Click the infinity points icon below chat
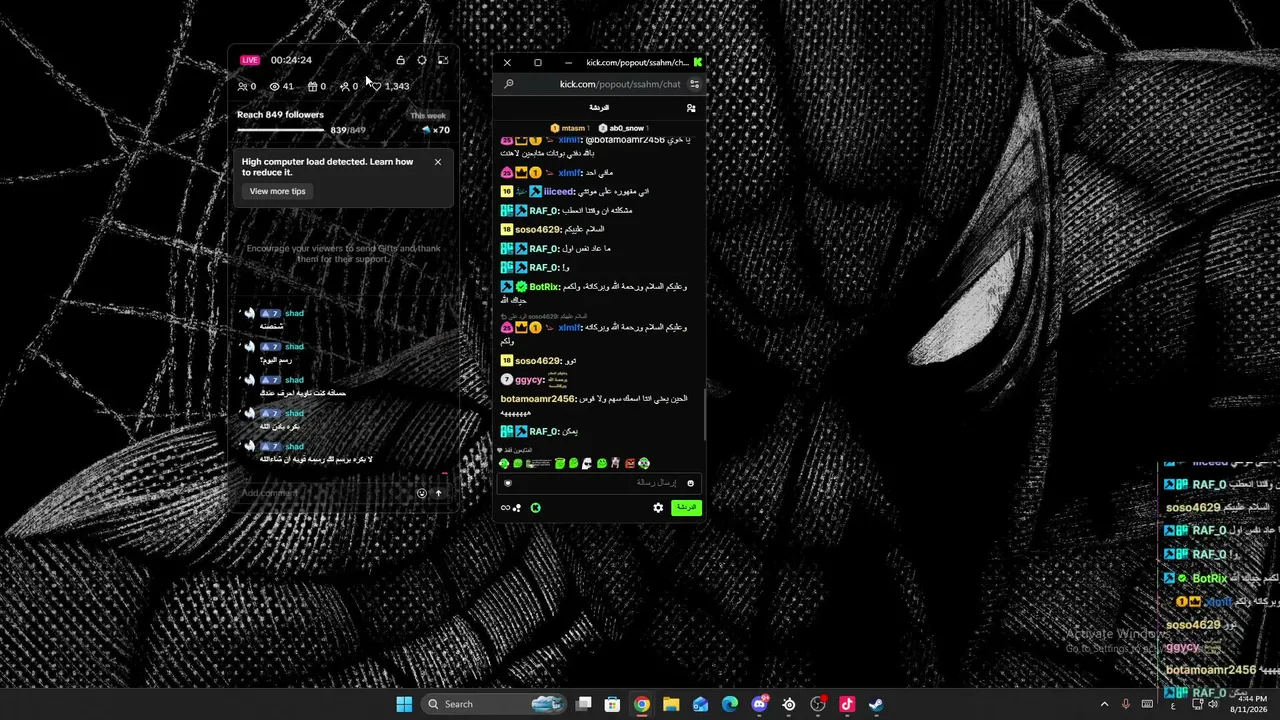Viewport: 1280px width, 720px height. click(510, 508)
